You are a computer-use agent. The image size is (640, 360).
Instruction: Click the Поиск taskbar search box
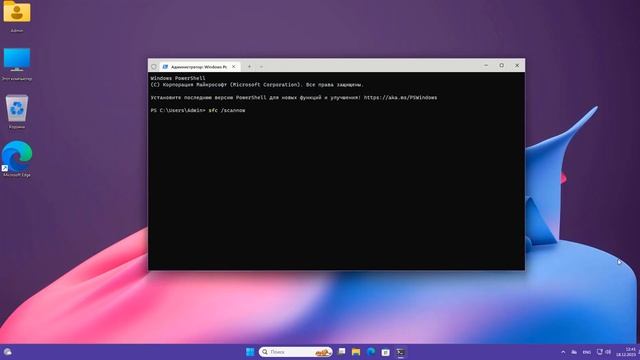click(296, 352)
